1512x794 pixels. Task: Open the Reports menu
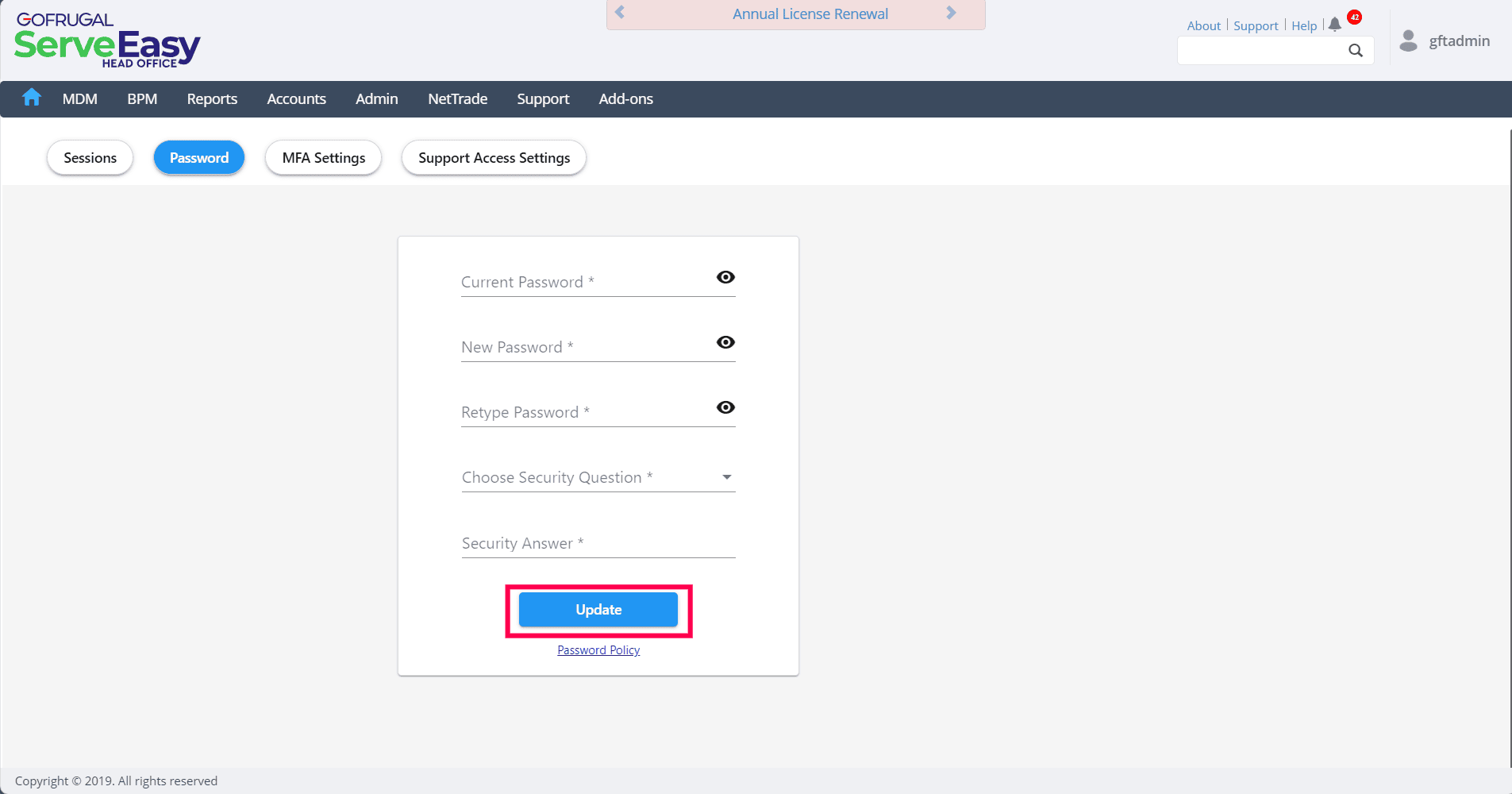coord(212,99)
